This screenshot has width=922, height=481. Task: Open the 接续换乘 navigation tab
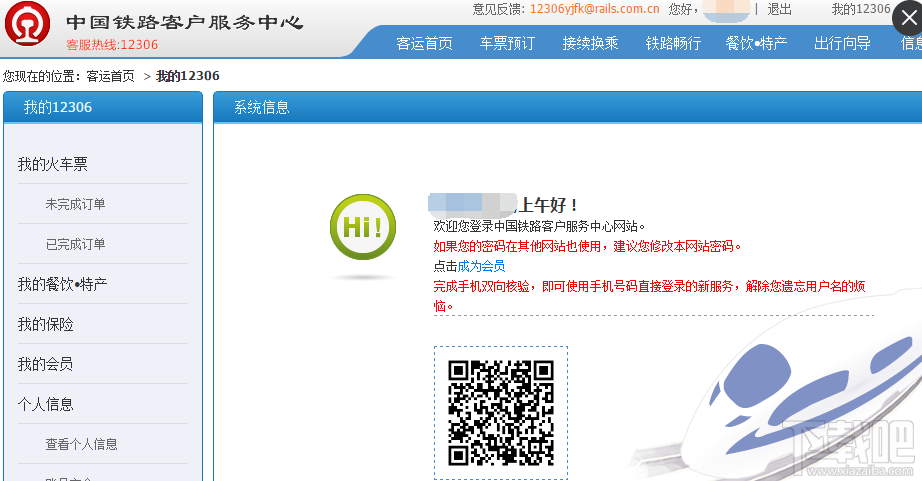coord(590,44)
